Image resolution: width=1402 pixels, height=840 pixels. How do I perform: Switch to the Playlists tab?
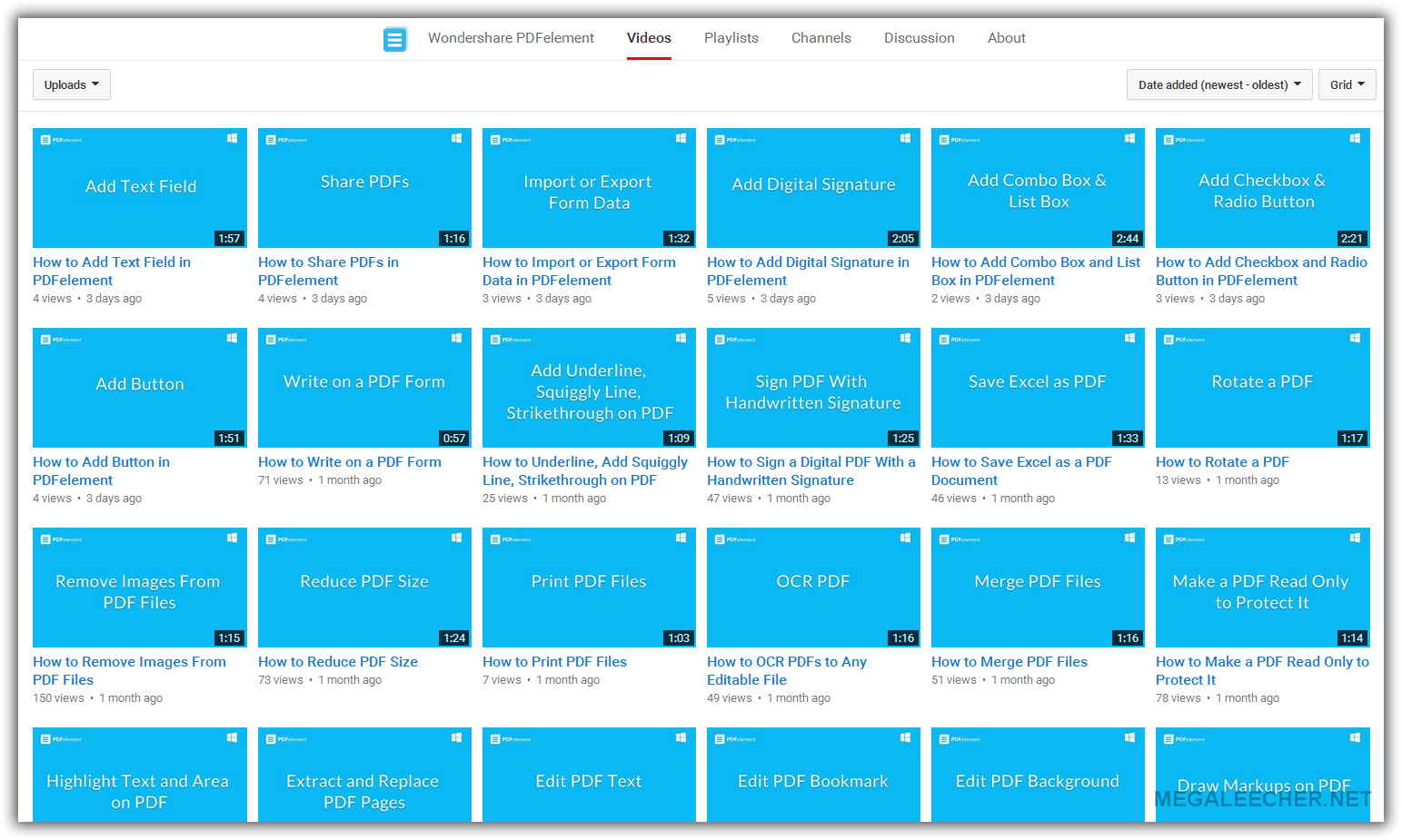click(x=731, y=38)
